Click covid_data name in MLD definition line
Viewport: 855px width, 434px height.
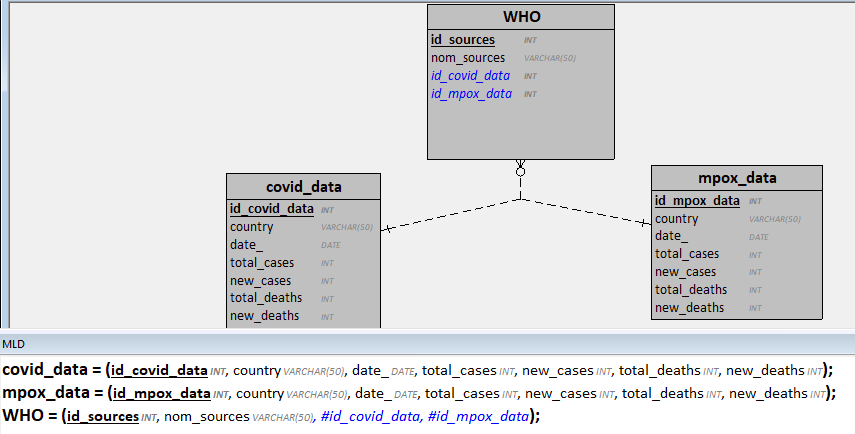(x=45, y=370)
